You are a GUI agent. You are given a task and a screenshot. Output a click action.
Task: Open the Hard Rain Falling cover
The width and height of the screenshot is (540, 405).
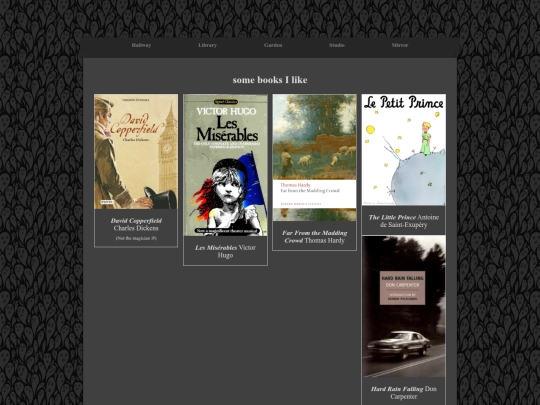coord(404,307)
